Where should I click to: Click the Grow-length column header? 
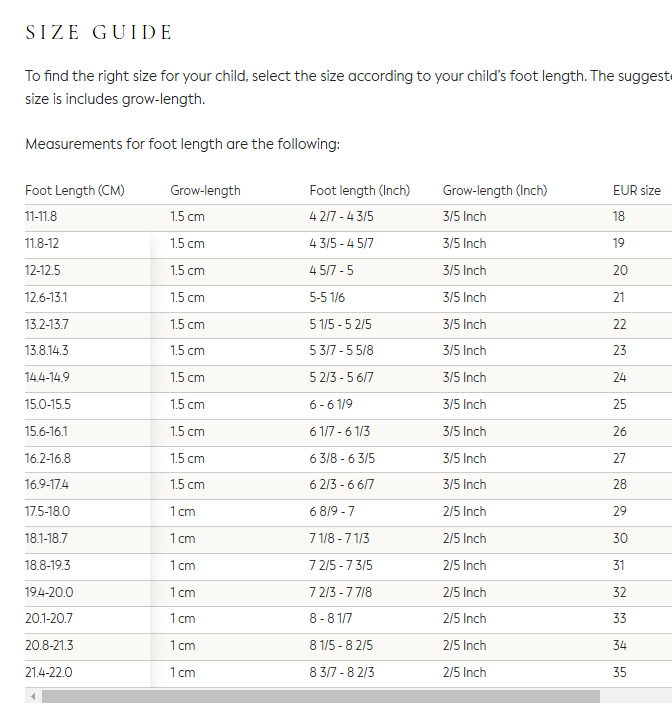[x=205, y=190]
